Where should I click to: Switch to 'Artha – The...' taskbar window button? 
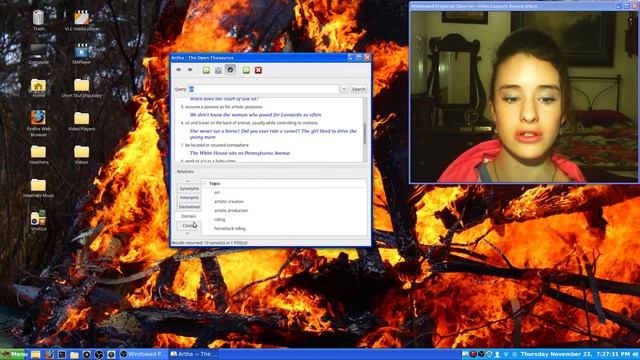(192, 354)
